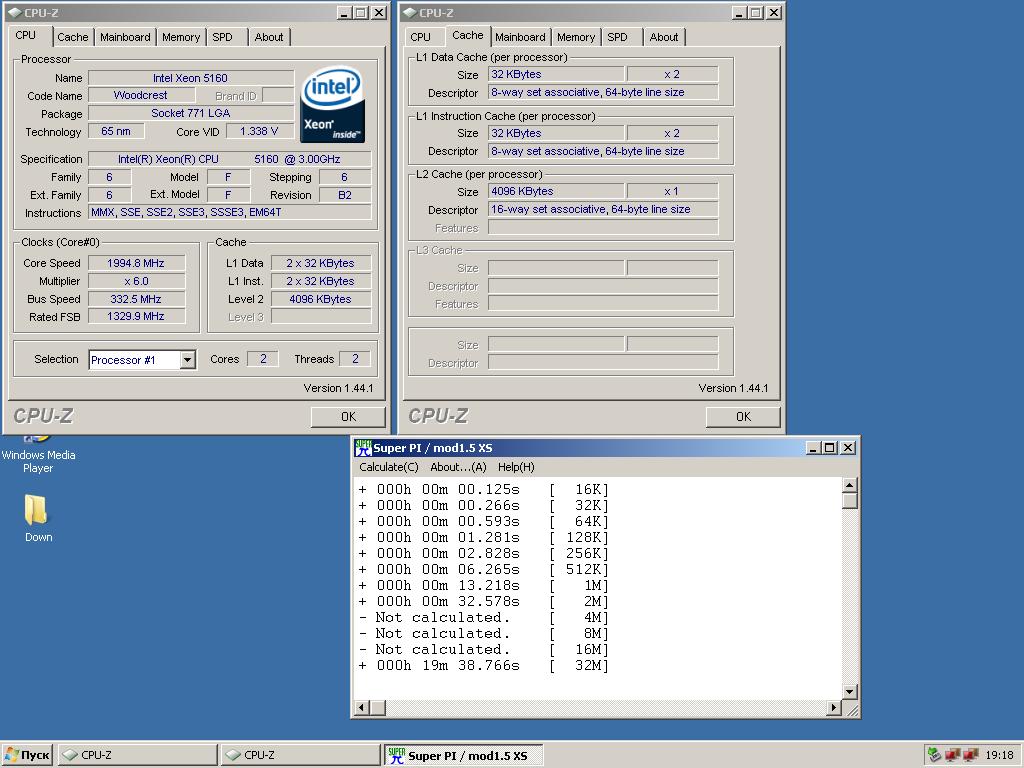The image size is (1024, 768).
Task: Click the tray network icon beside the clock
Action: (x=971, y=755)
